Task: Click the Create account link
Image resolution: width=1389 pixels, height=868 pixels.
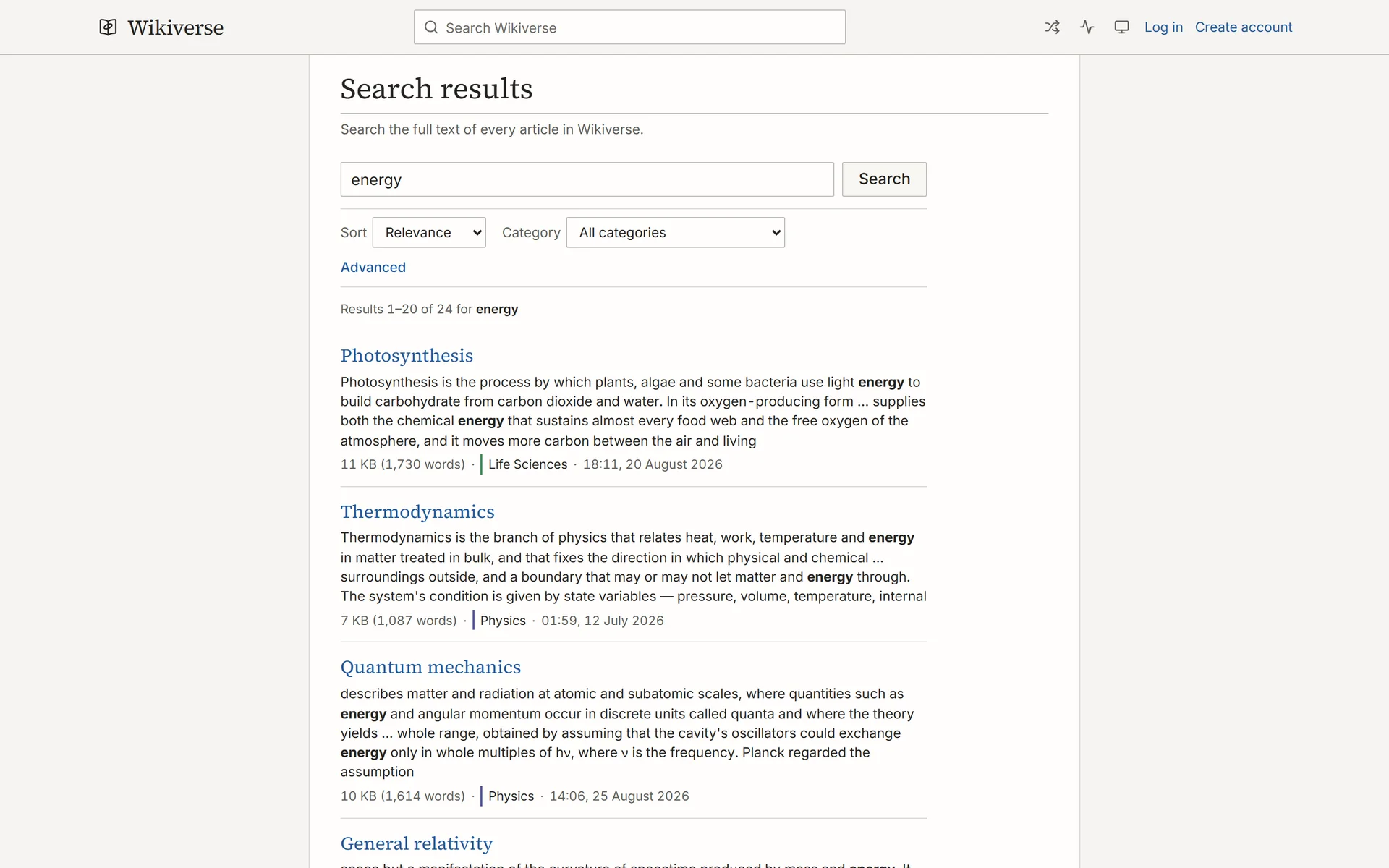Action: (1243, 27)
